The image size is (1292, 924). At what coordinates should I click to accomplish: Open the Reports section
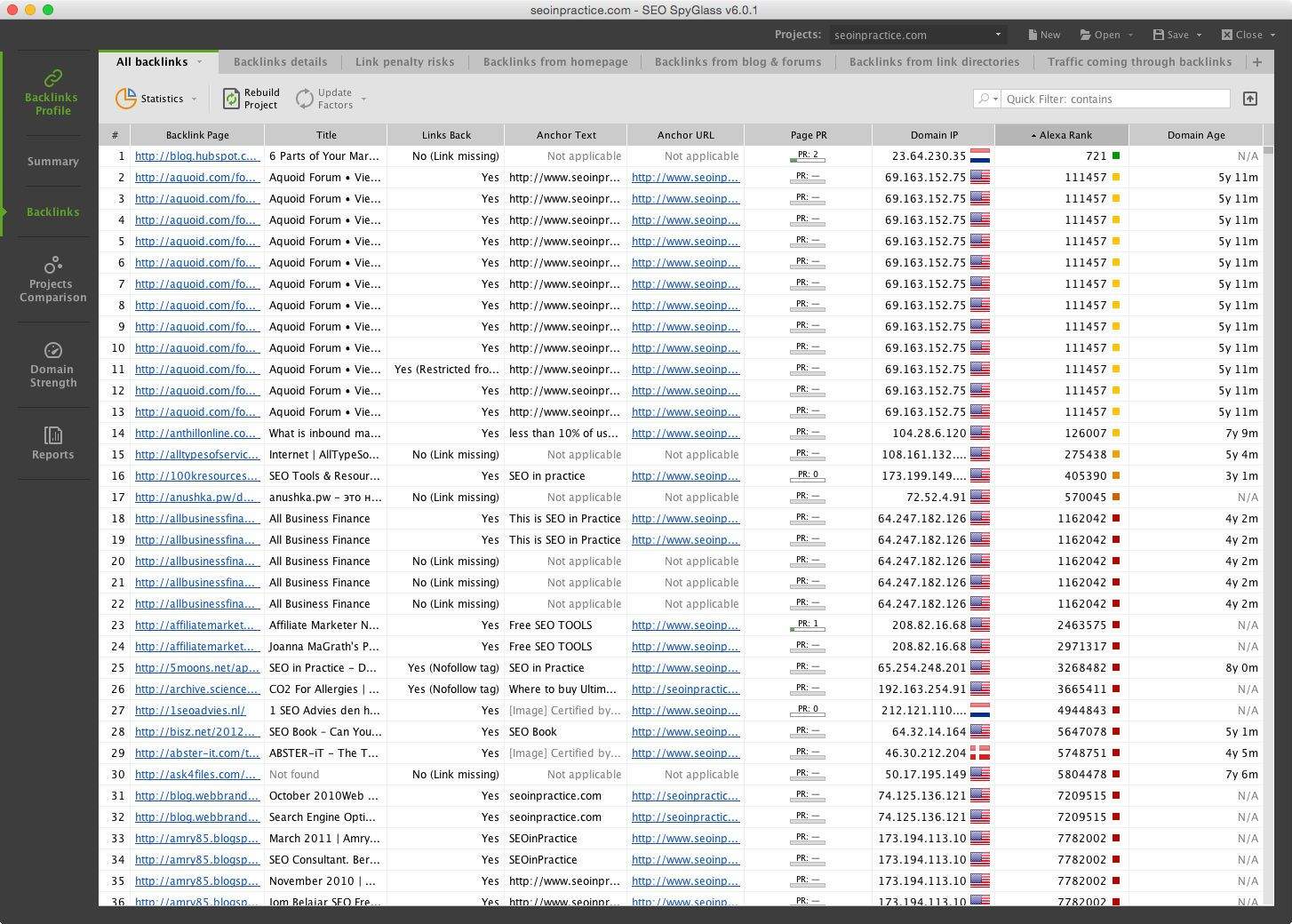52,442
